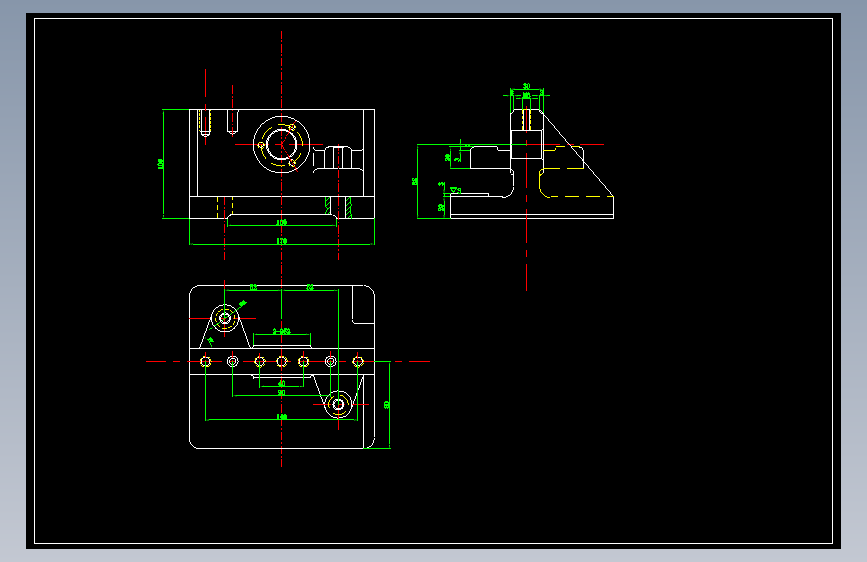Select the "40" dimension in the plan view
This screenshot has width=867, height=562.
click(x=281, y=383)
